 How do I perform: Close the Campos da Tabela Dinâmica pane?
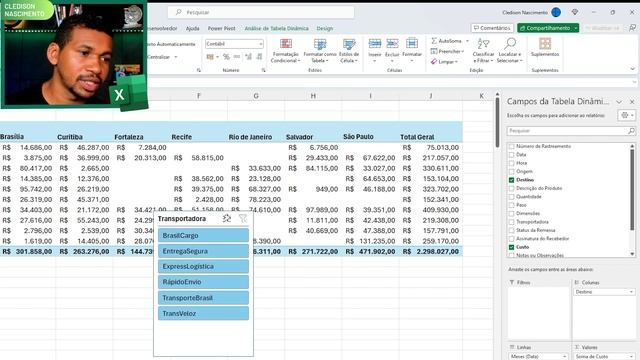tap(632, 102)
